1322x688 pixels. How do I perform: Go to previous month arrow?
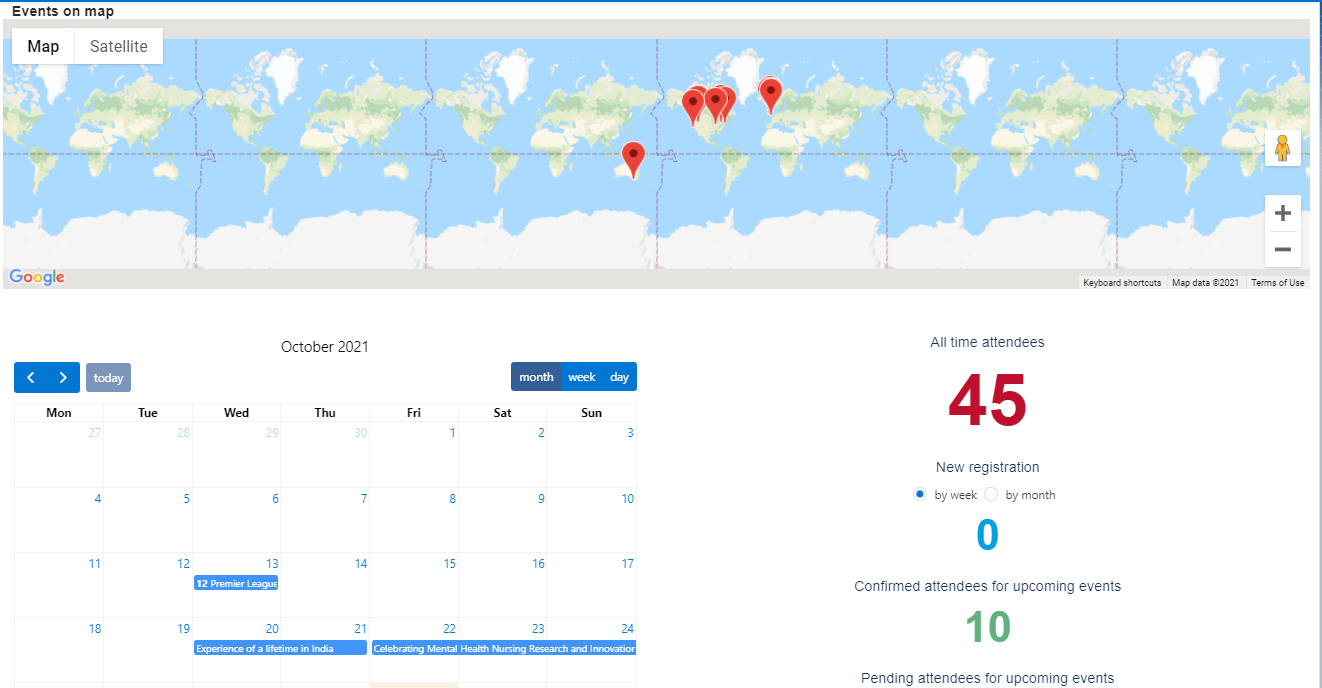click(31, 377)
